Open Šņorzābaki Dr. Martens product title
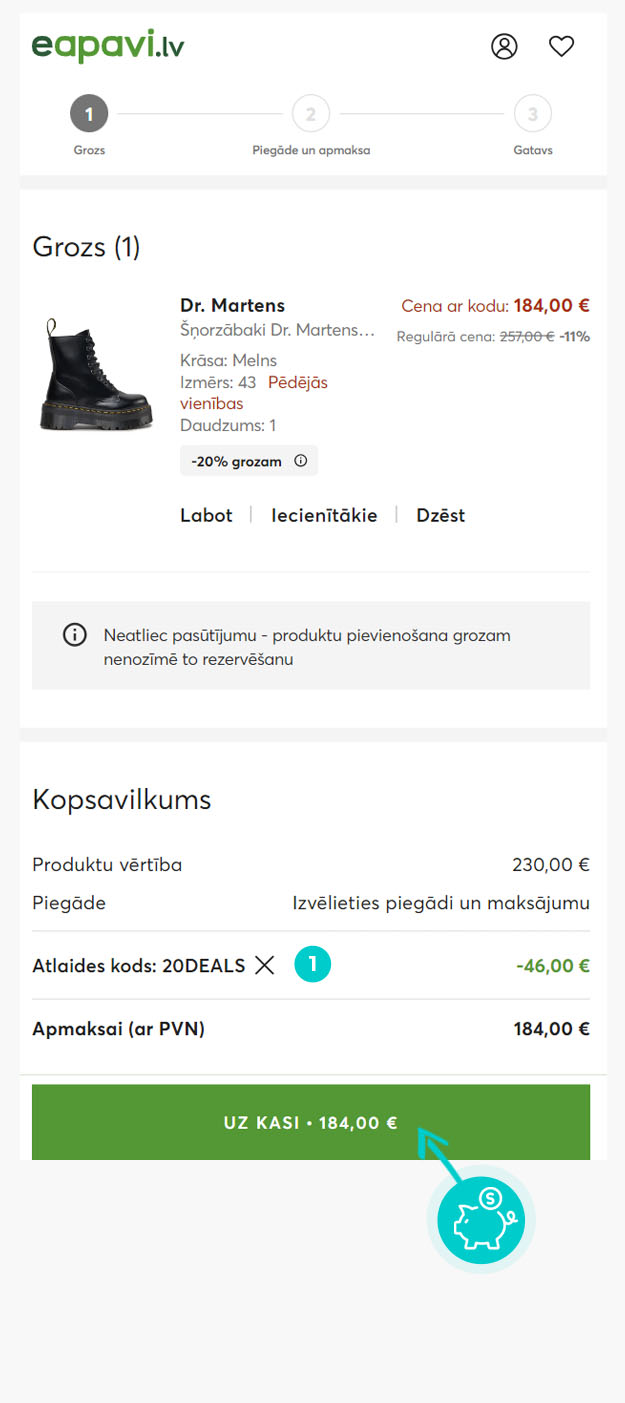Image resolution: width=625 pixels, height=1403 pixels. [277, 330]
